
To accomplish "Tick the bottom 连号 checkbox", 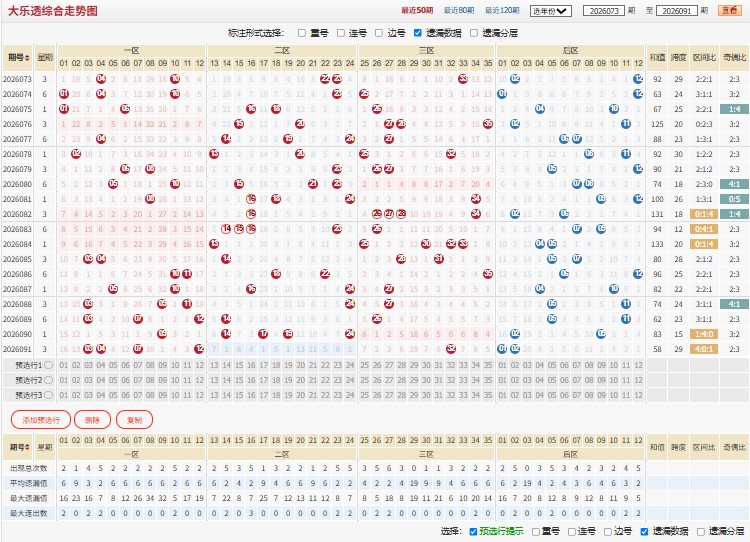I will (572, 531).
